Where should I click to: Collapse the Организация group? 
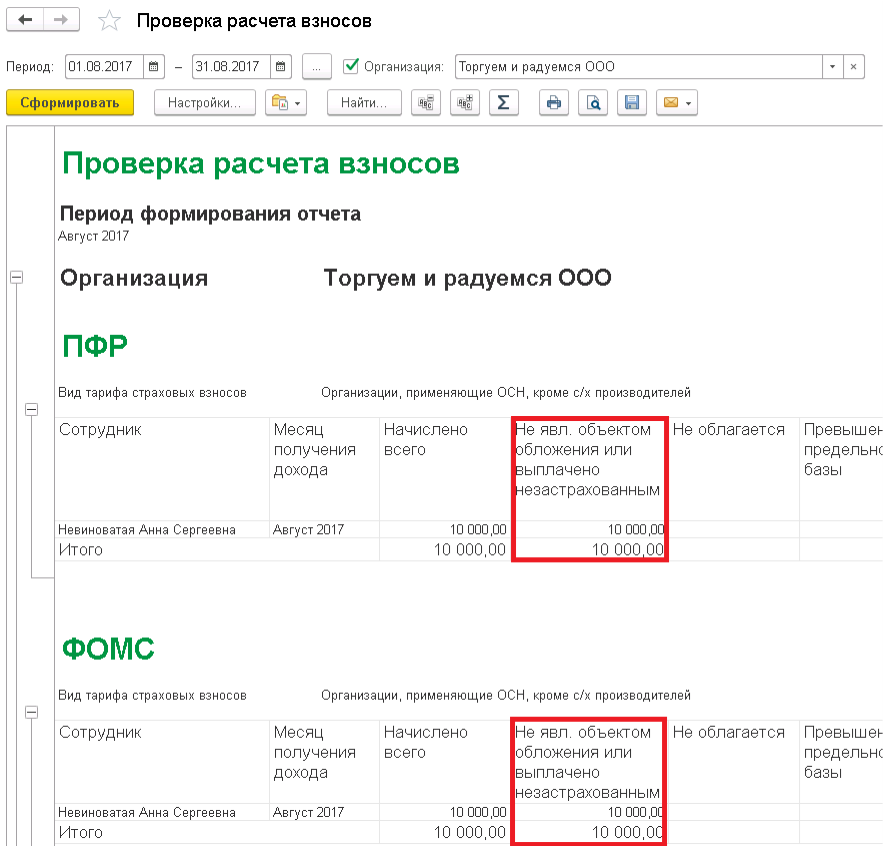coord(17,277)
